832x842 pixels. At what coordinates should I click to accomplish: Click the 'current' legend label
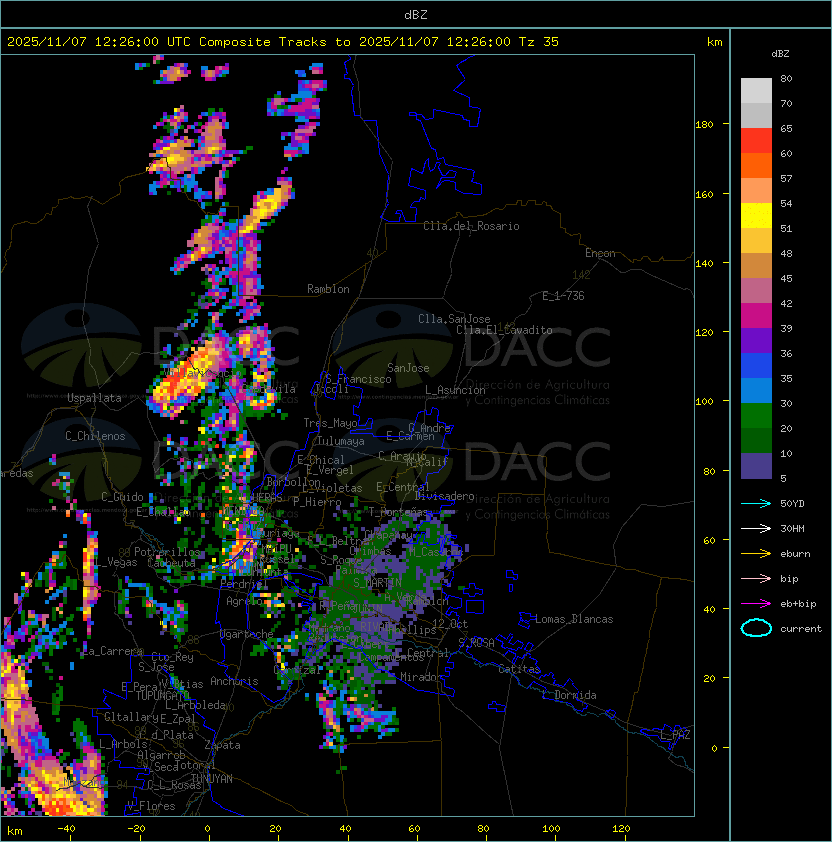coord(801,628)
